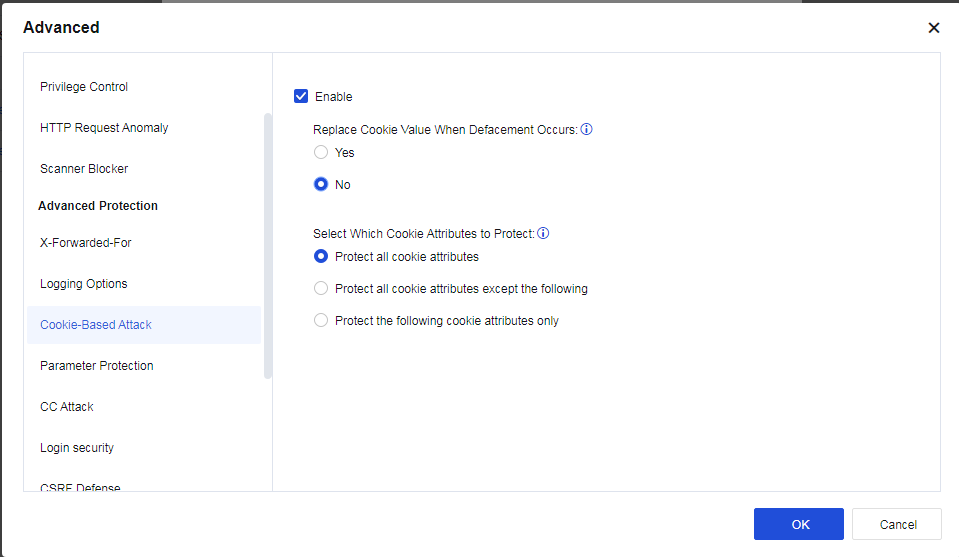The height and width of the screenshot is (557, 959).
Task: Click info icon beside Replace Cookie Value label
Action: (587, 130)
